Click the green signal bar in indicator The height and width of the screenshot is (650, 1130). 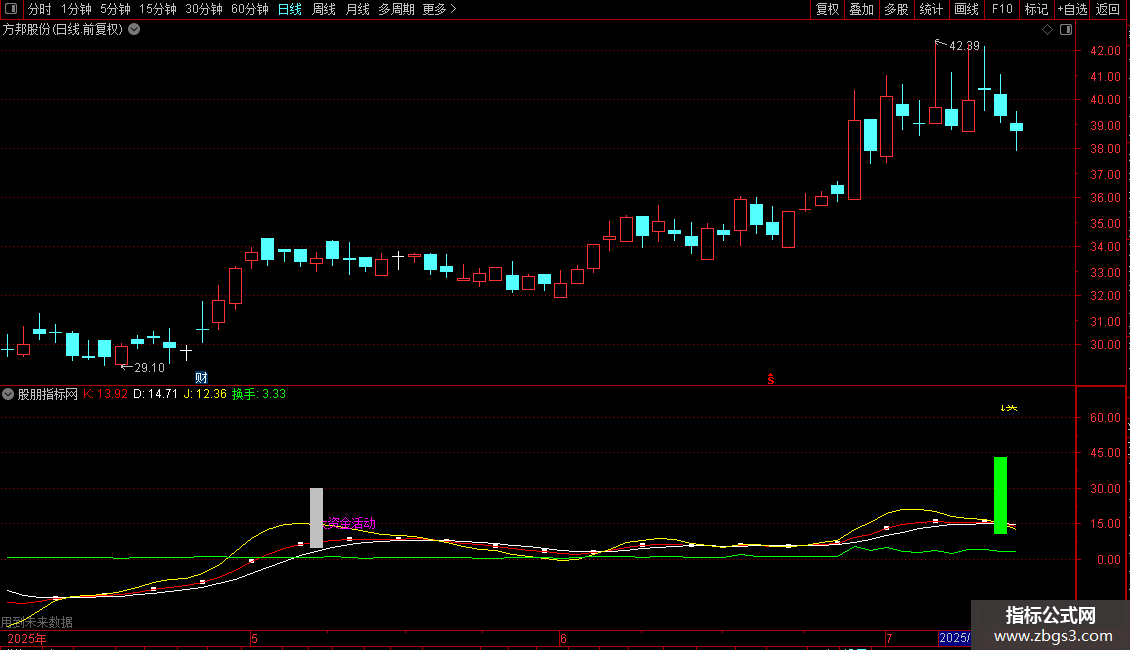(x=1000, y=495)
